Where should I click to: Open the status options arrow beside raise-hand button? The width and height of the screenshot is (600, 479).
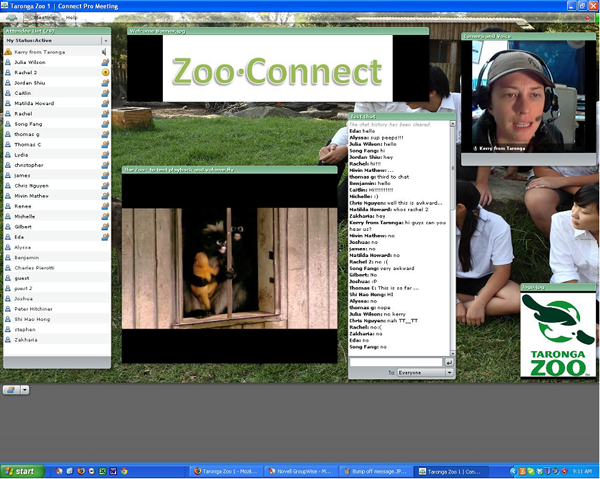click(24, 390)
